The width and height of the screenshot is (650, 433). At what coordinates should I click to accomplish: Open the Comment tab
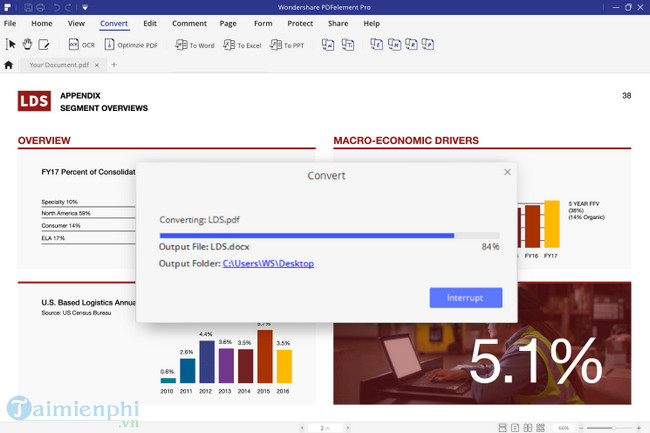189,24
